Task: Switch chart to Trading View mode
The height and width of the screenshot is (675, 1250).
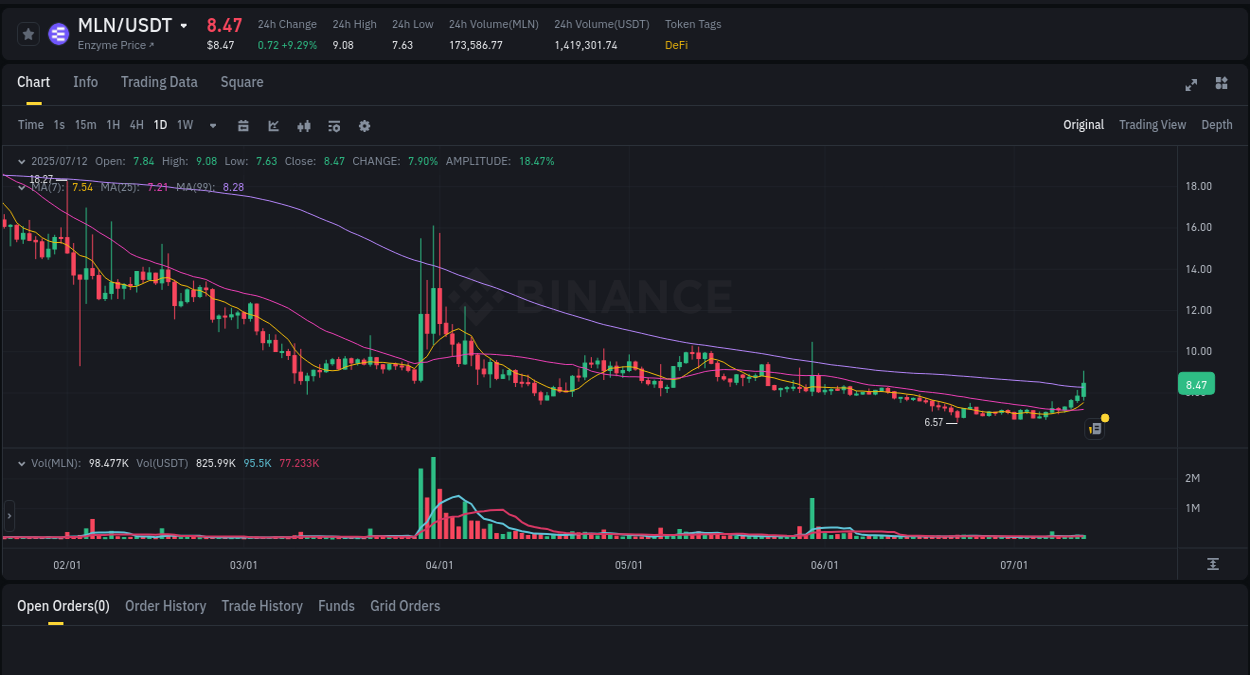Action: click(1152, 125)
